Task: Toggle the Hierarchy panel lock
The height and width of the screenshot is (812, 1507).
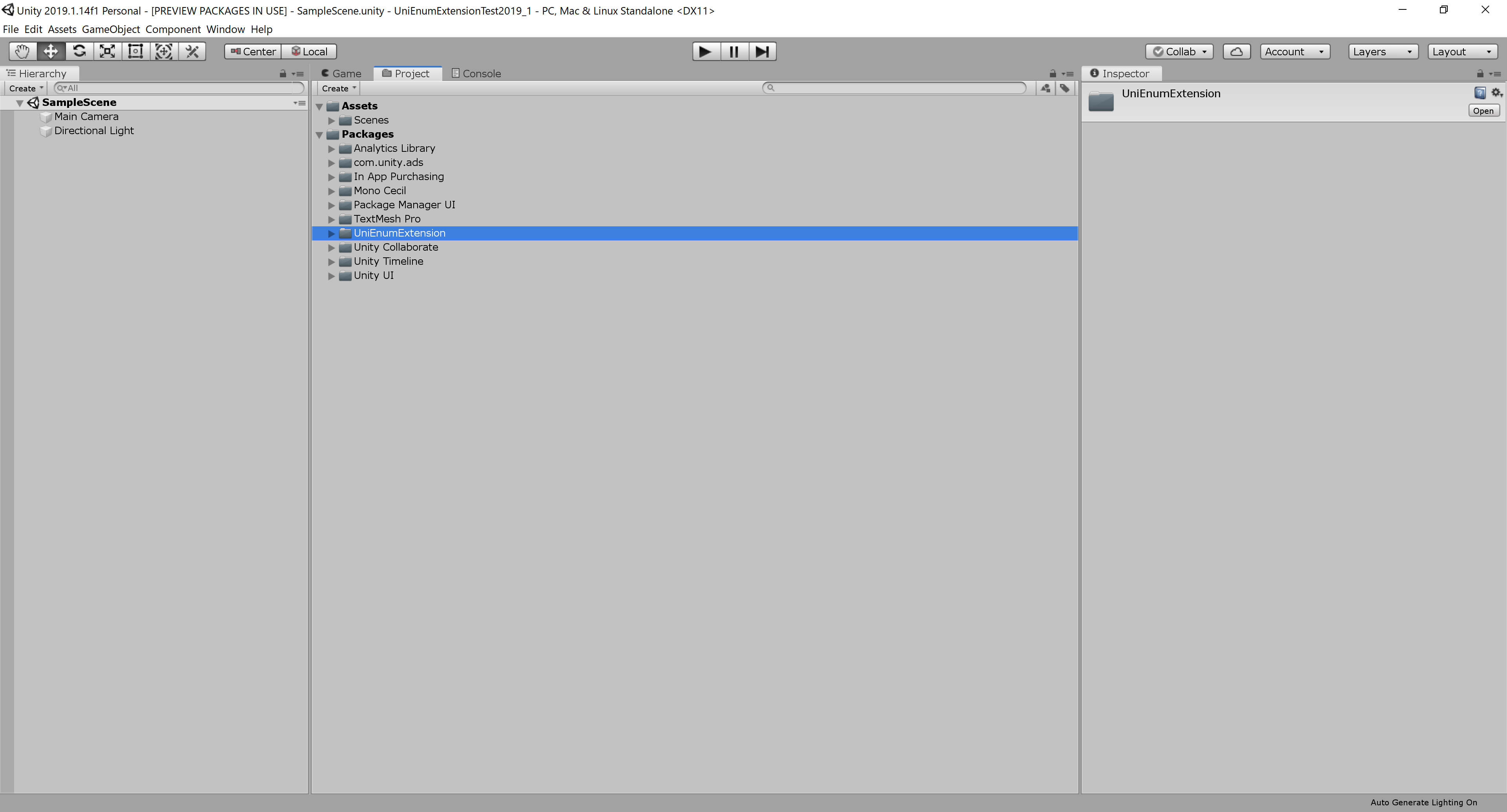Action: 283,74
